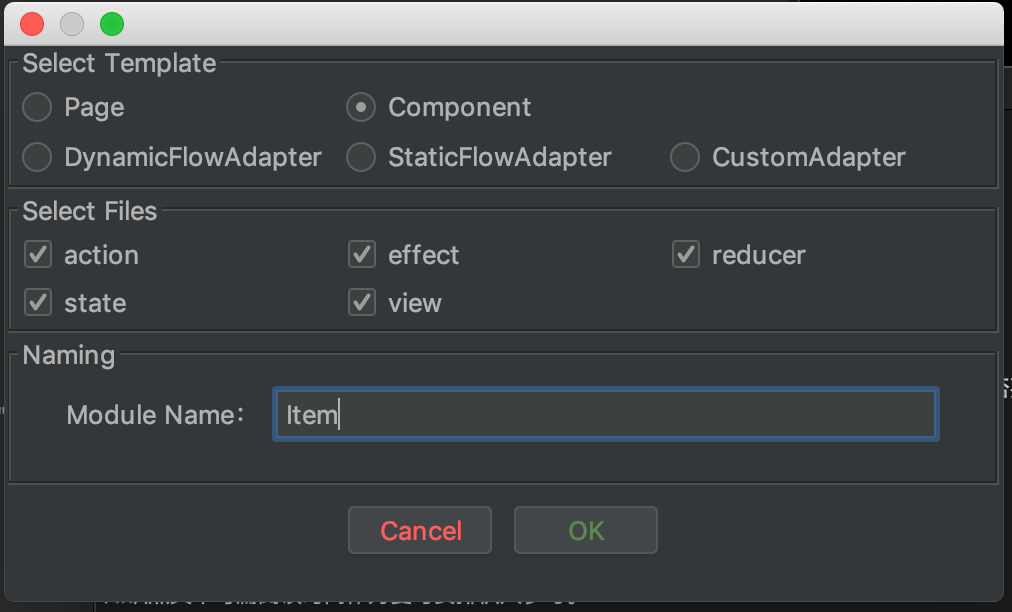
Task: Click the gray minimize window button
Action: click(72, 25)
